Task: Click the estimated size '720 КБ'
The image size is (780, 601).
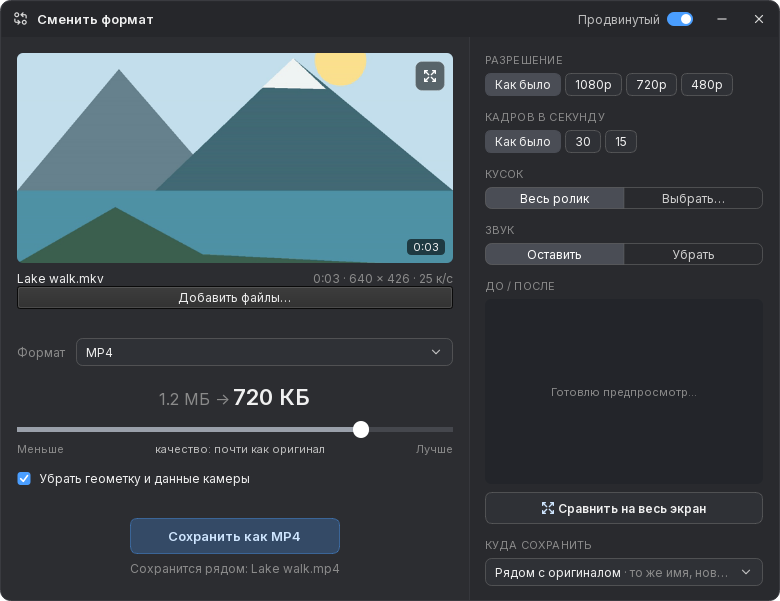Action: coord(271,398)
